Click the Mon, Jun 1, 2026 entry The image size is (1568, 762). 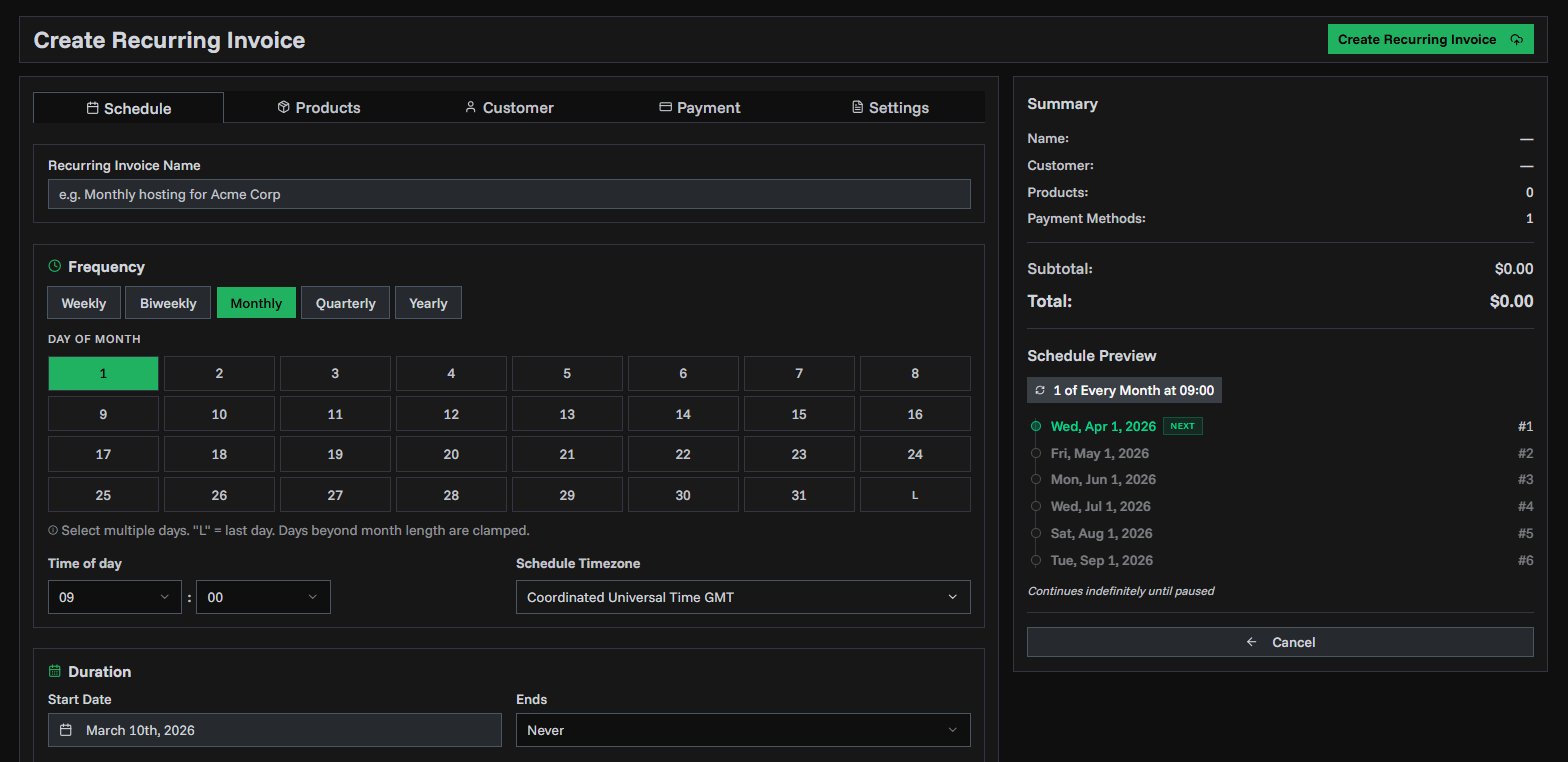click(x=1103, y=479)
